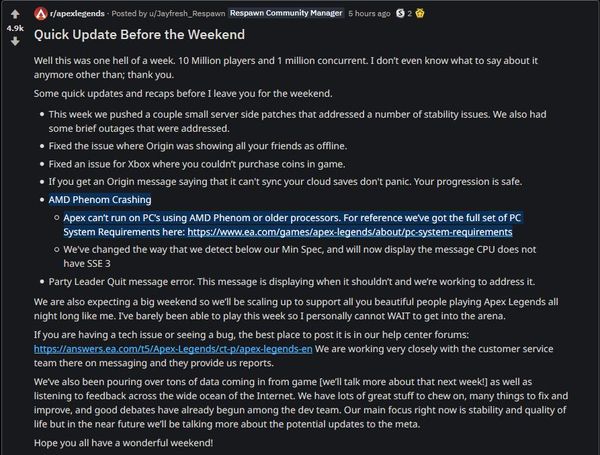Click the 'Fixed an issue for Xbox' bullet

point(197,164)
